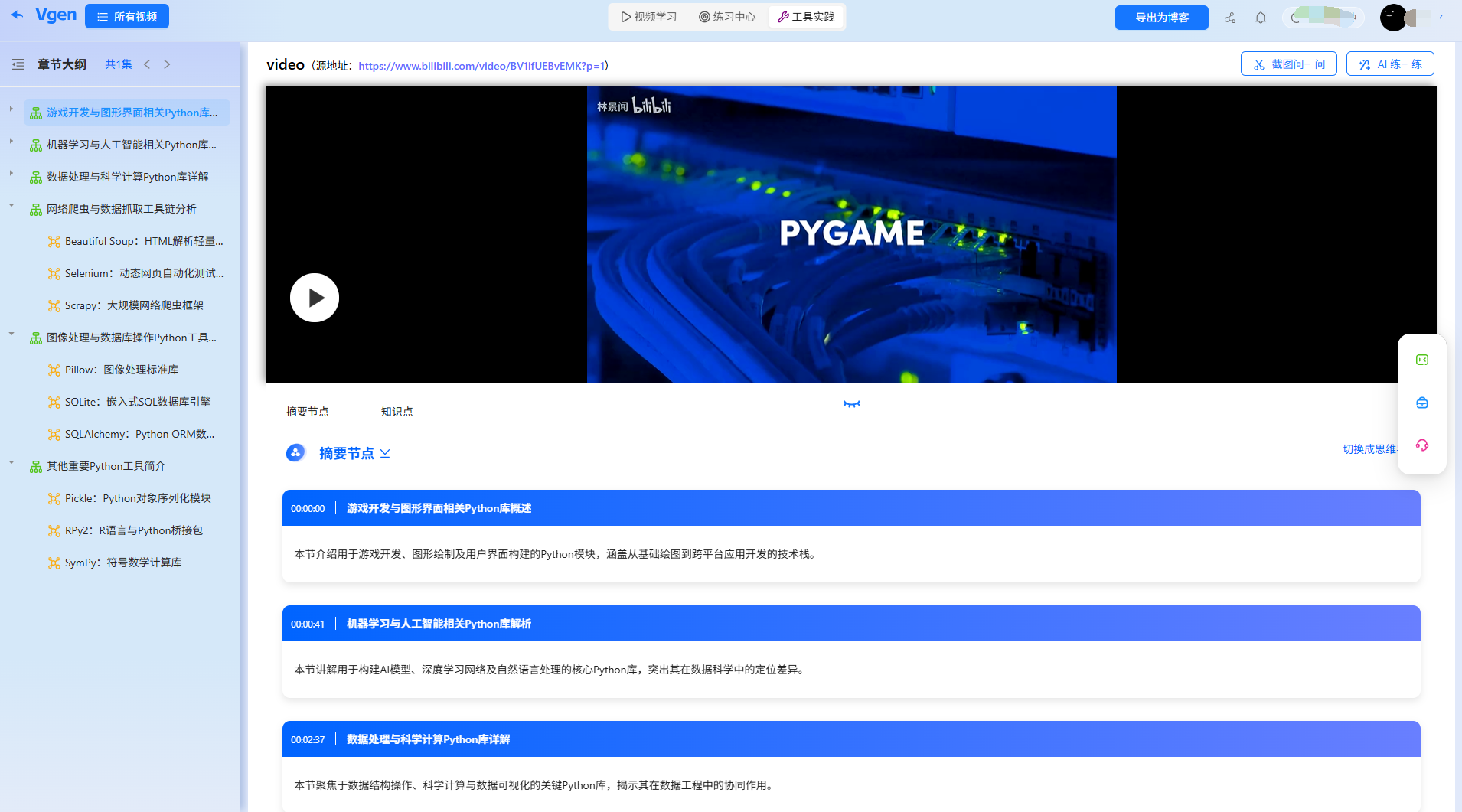This screenshot has height=812, width=1462.
Task: Select 游戏开发与图形界面相关Python库 chapter
Action: pos(127,113)
